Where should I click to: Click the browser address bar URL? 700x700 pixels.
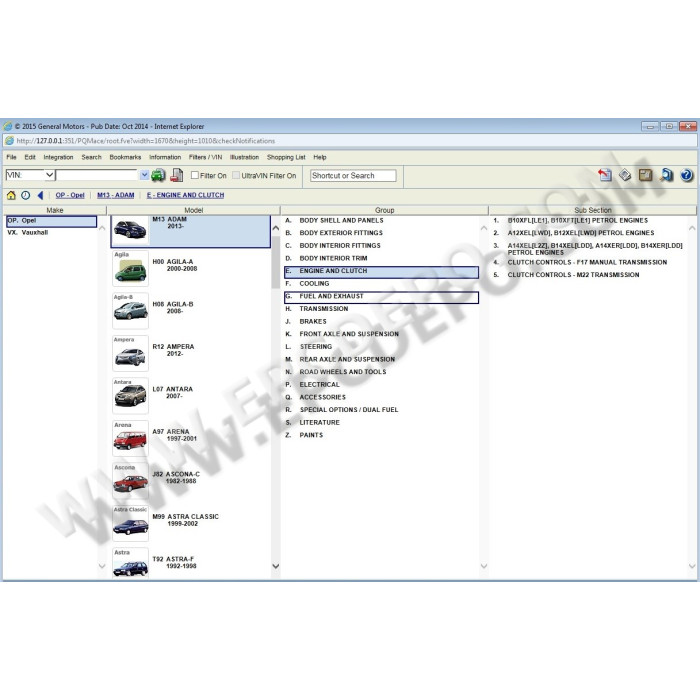146,141
